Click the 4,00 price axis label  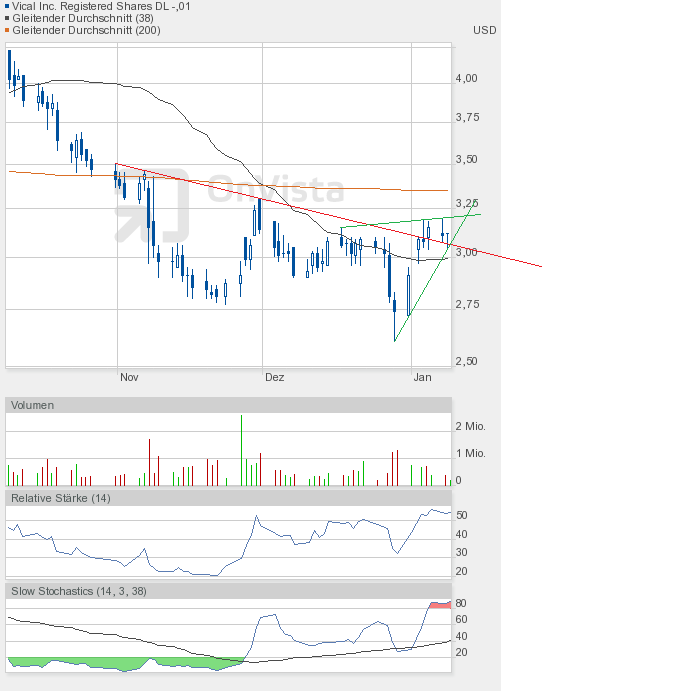pyautogui.click(x=466, y=78)
